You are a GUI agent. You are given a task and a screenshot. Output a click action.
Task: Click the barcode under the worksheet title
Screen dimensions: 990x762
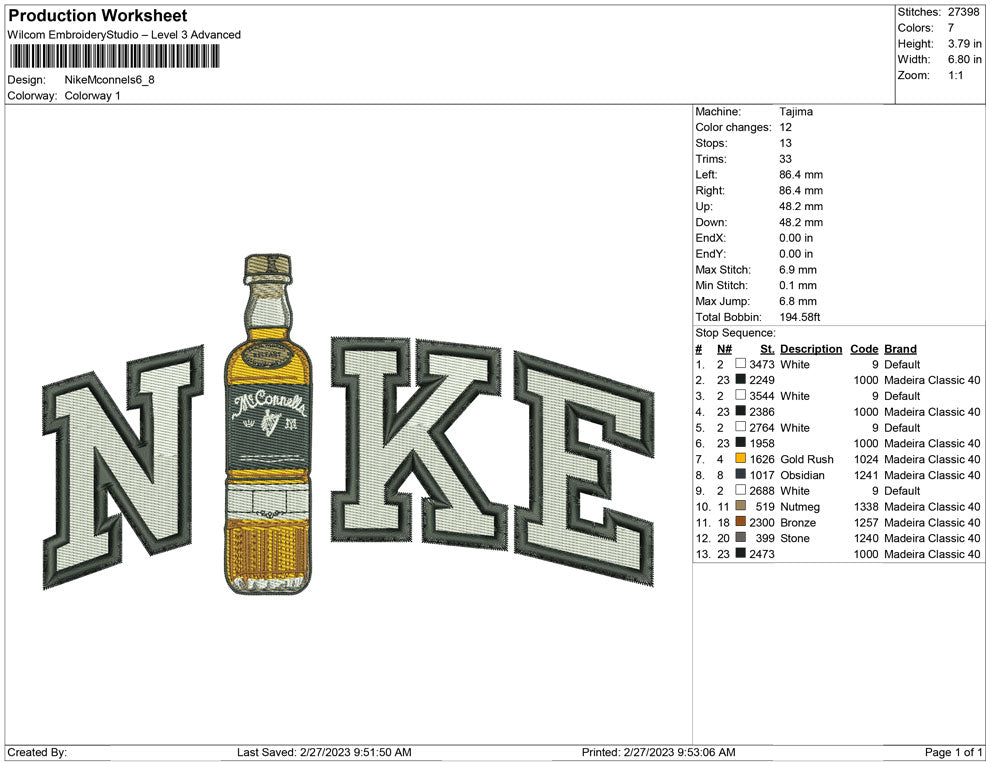114,56
